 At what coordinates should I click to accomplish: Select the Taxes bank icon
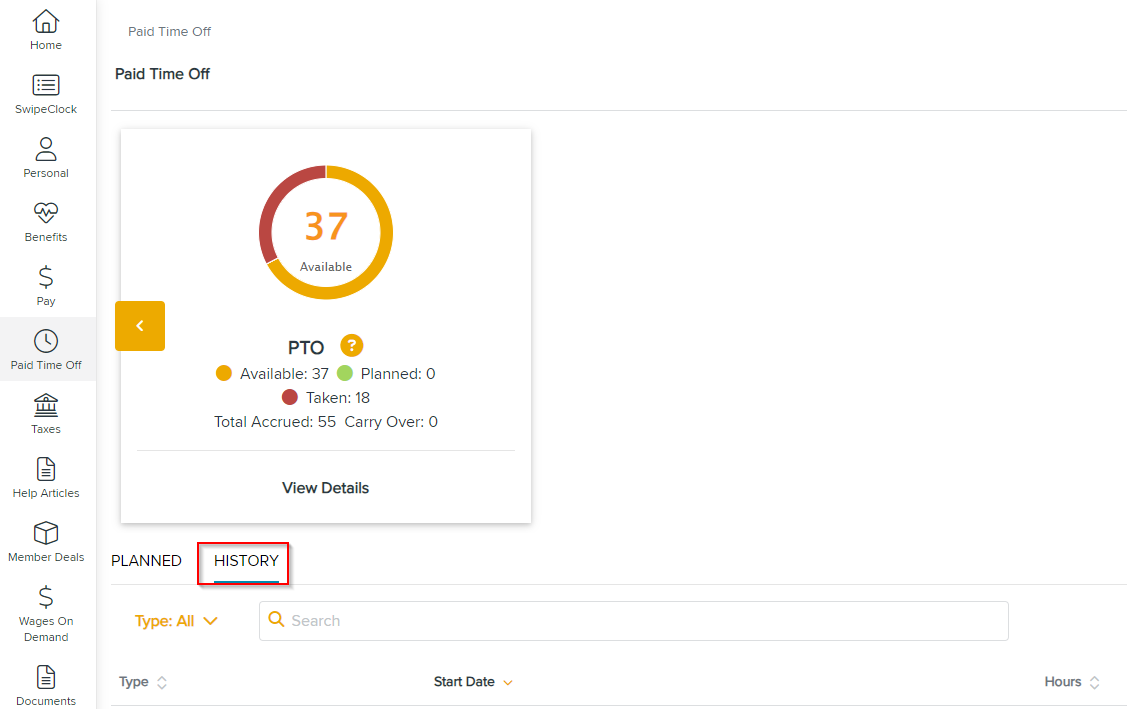click(x=45, y=406)
